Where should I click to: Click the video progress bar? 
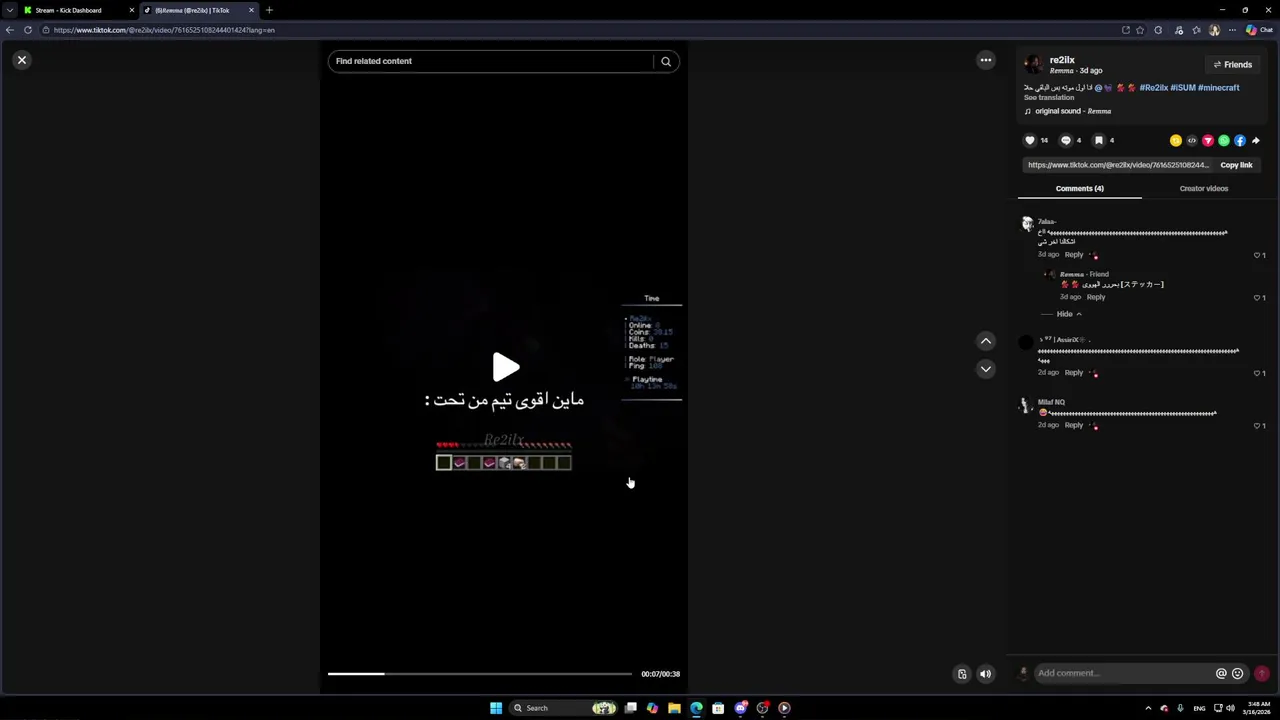coord(480,674)
